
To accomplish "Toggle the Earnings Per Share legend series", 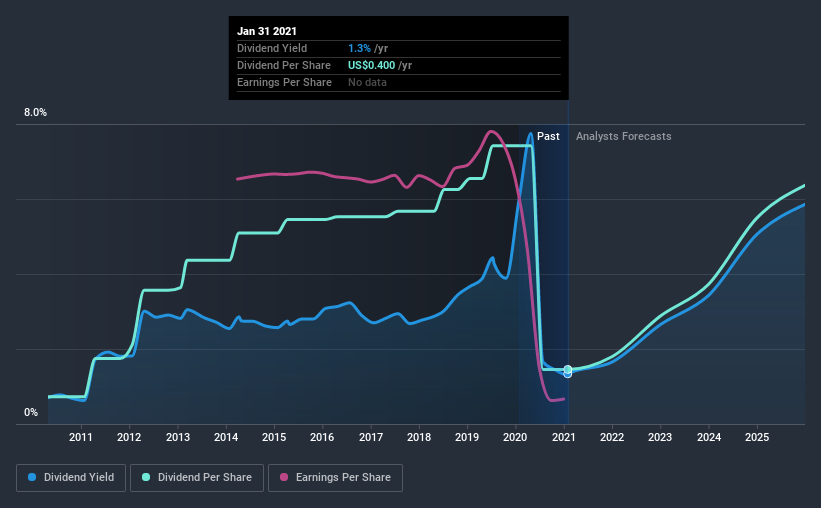I will 335,478.
